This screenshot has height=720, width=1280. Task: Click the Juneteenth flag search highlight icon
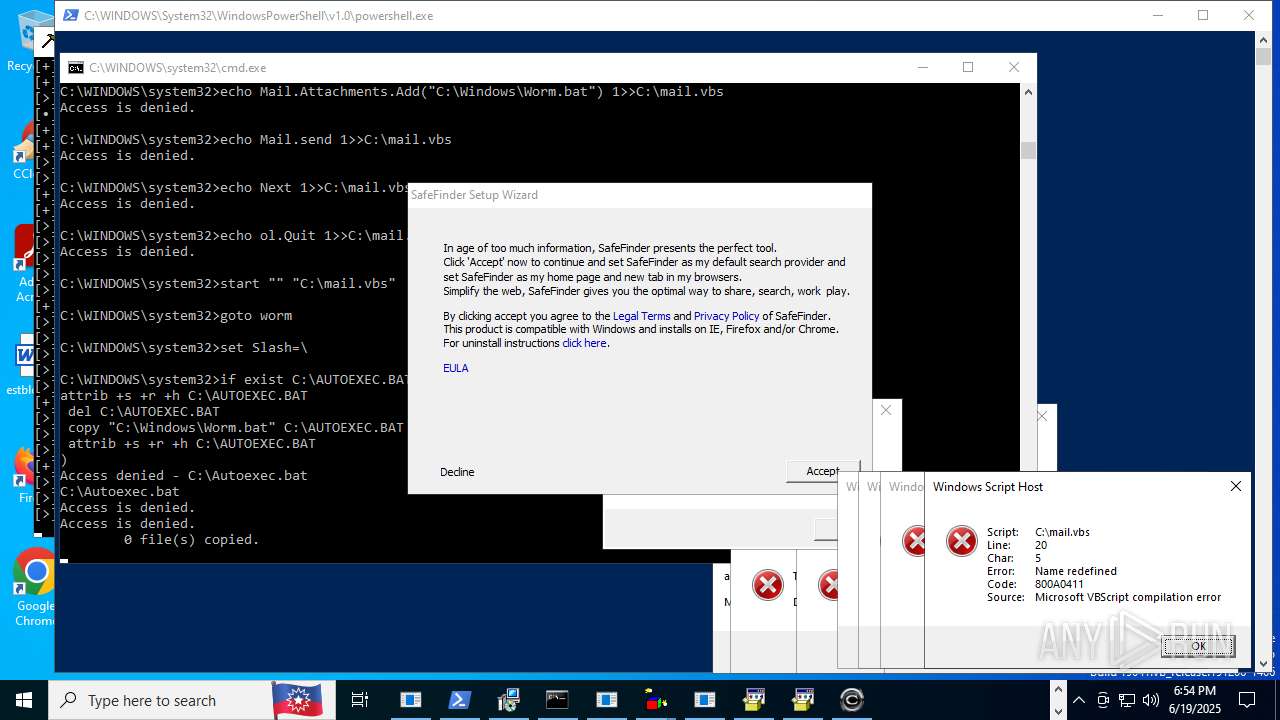(298, 700)
